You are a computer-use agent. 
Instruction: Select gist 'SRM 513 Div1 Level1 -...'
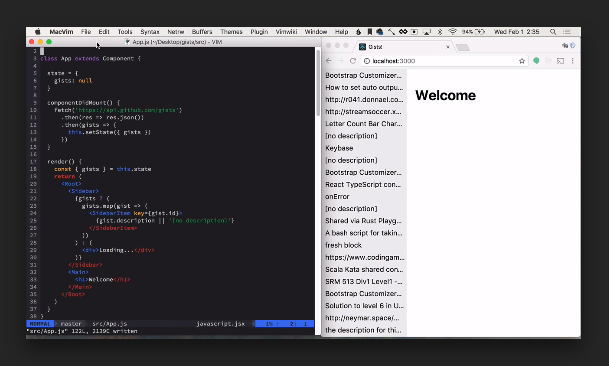(364, 281)
